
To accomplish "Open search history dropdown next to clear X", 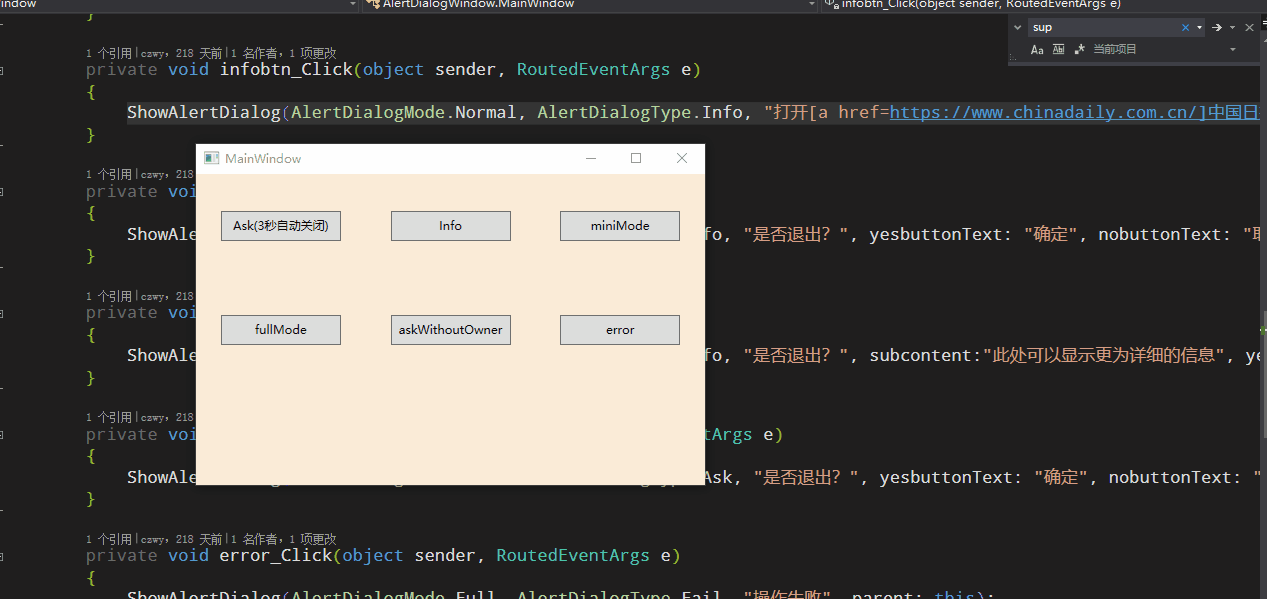I will click(x=1199, y=28).
